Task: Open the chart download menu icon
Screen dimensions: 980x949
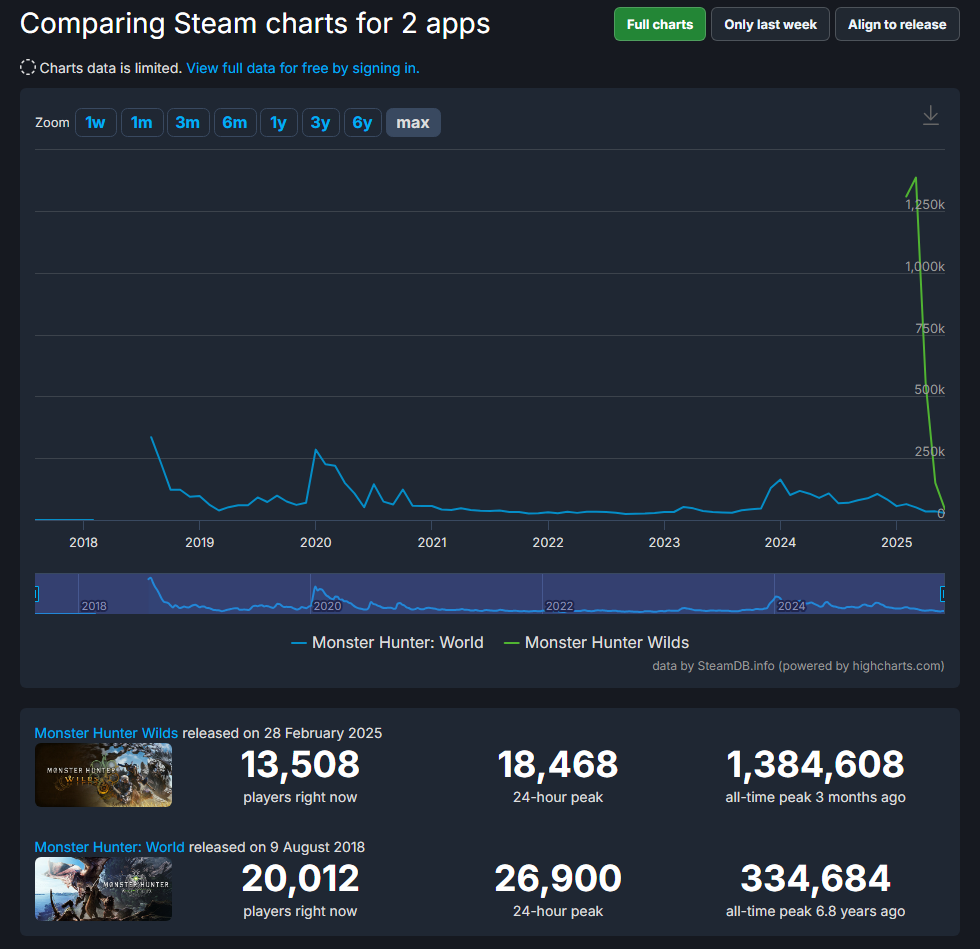Action: click(x=930, y=116)
